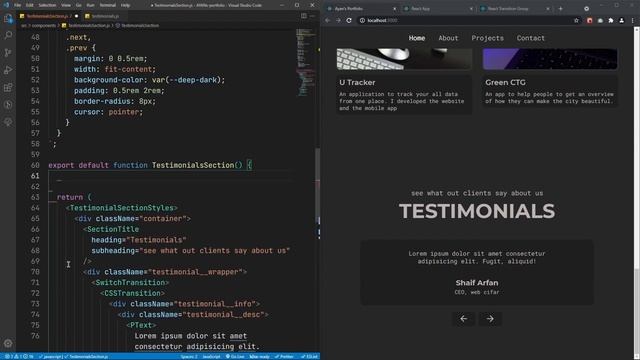This screenshot has height=360, width=640.
Task: Click the red extension icon in Chrome toolbar
Action: [x=589, y=20]
